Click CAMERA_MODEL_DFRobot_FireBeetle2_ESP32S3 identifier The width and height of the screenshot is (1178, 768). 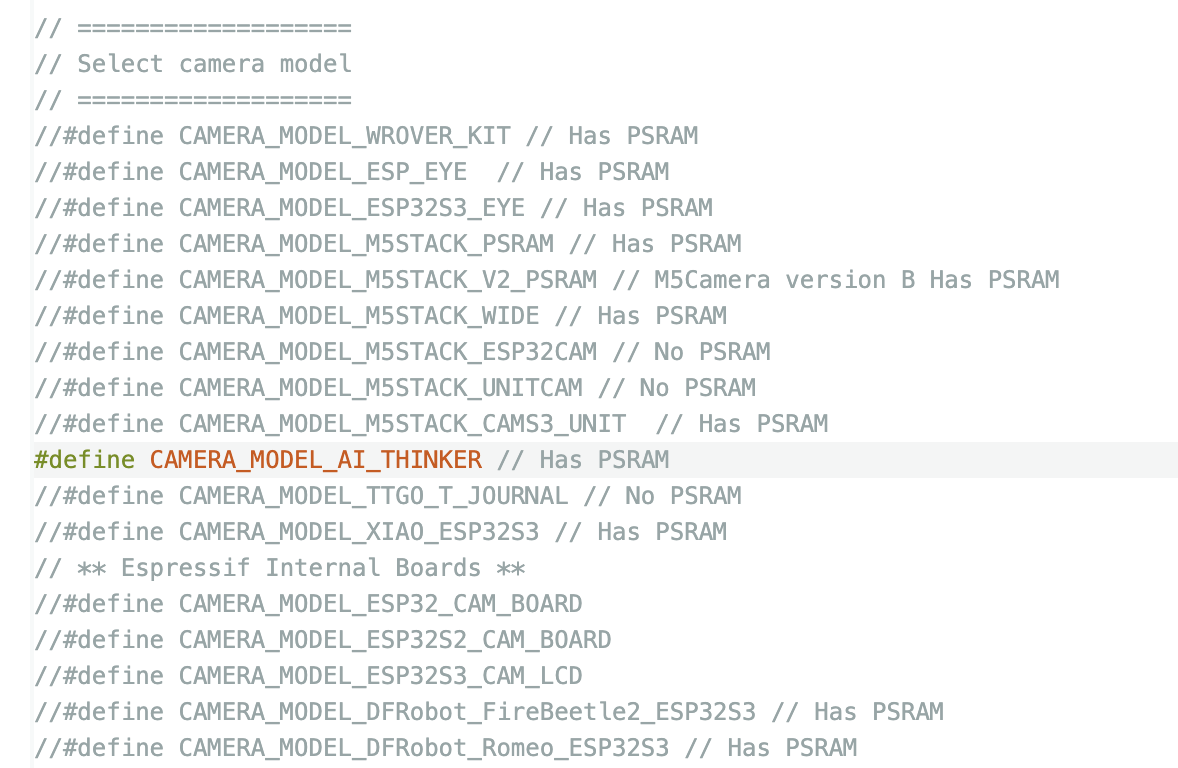pos(467,712)
